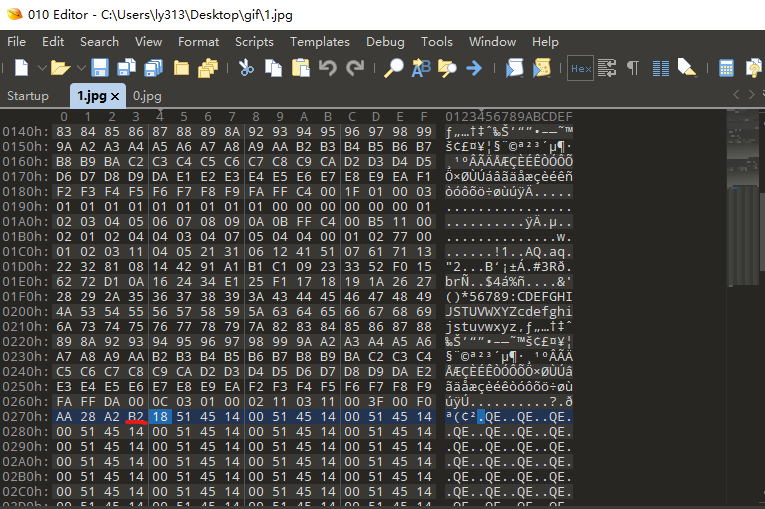Open the Edit menu
This screenshot has height=509, width=765.
53,42
